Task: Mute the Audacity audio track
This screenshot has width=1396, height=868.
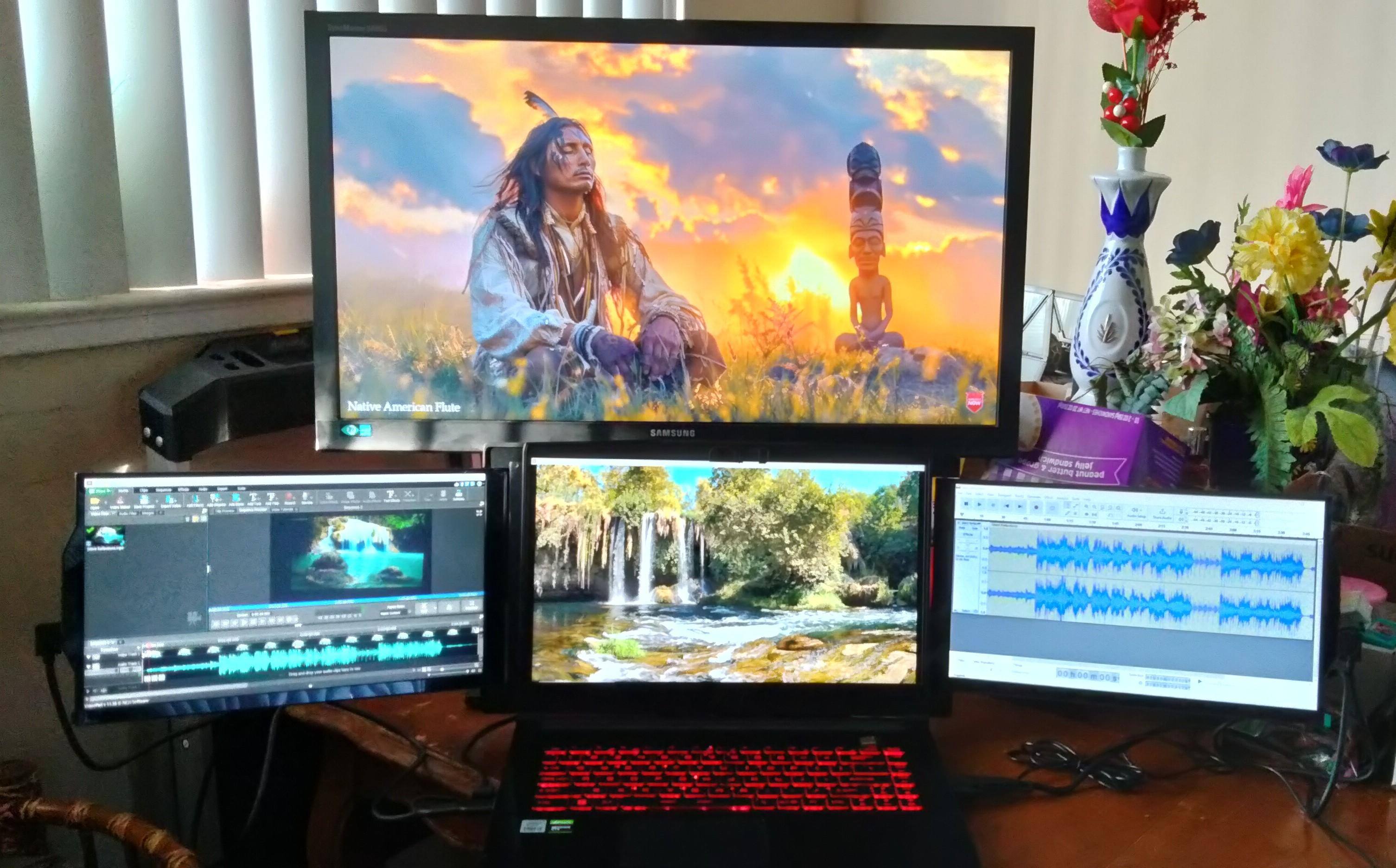Action: tap(962, 528)
